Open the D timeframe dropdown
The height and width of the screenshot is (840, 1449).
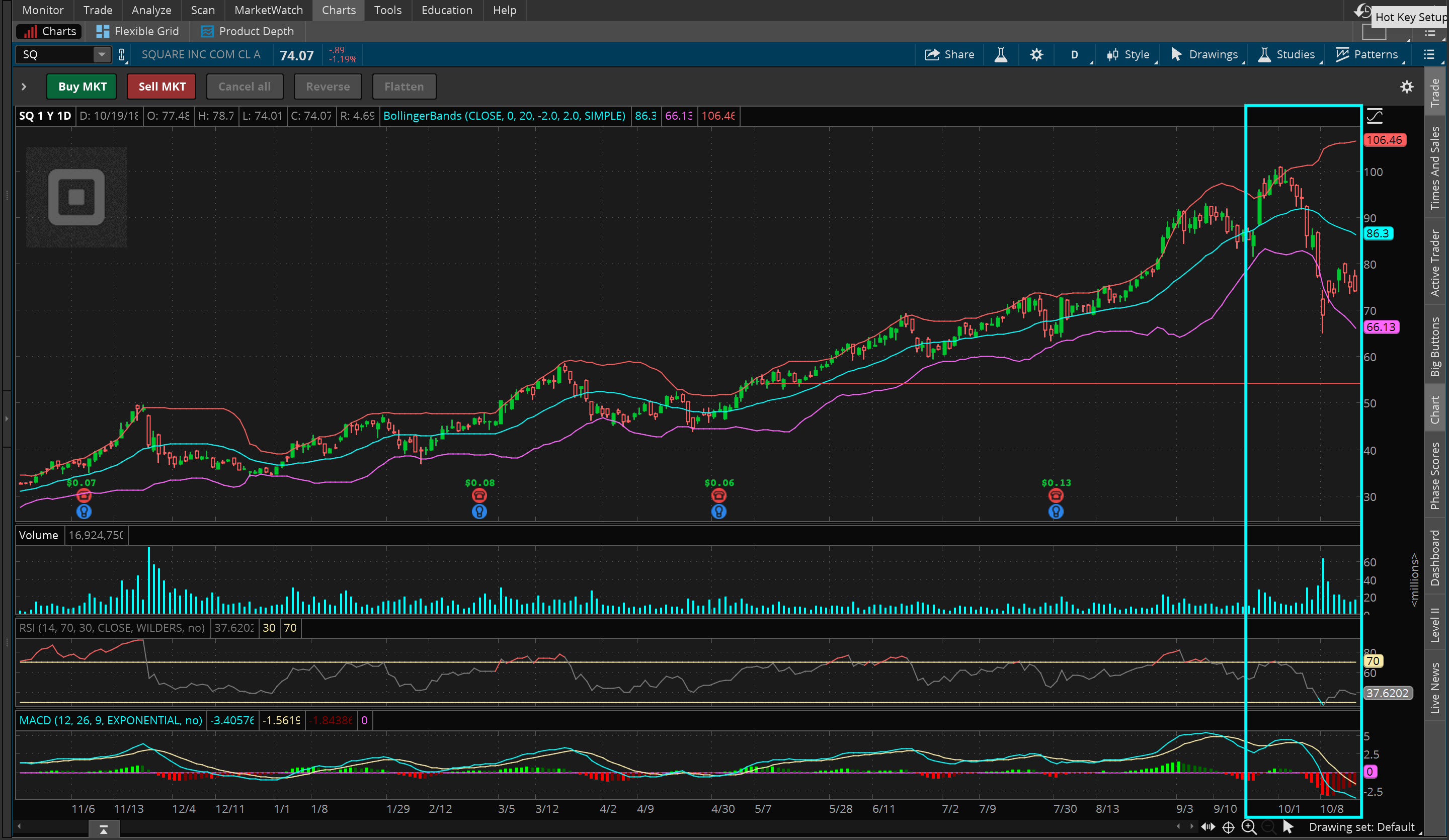1075,55
